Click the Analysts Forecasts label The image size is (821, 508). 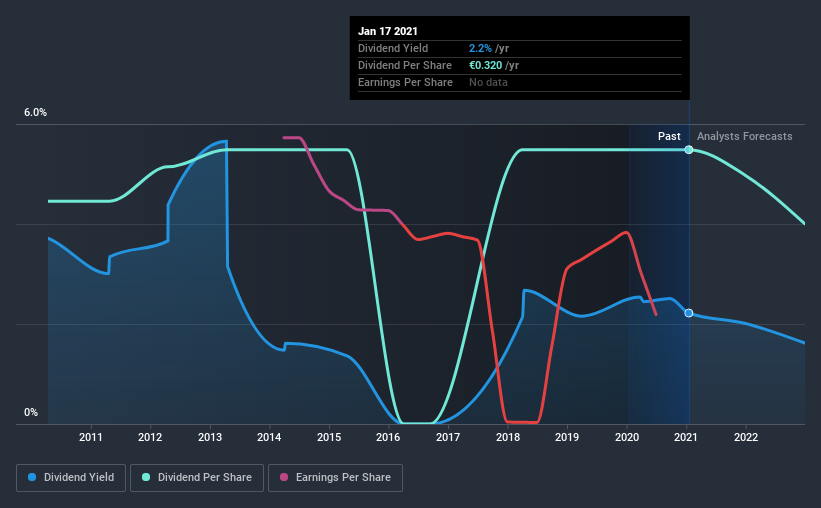[x=745, y=136]
